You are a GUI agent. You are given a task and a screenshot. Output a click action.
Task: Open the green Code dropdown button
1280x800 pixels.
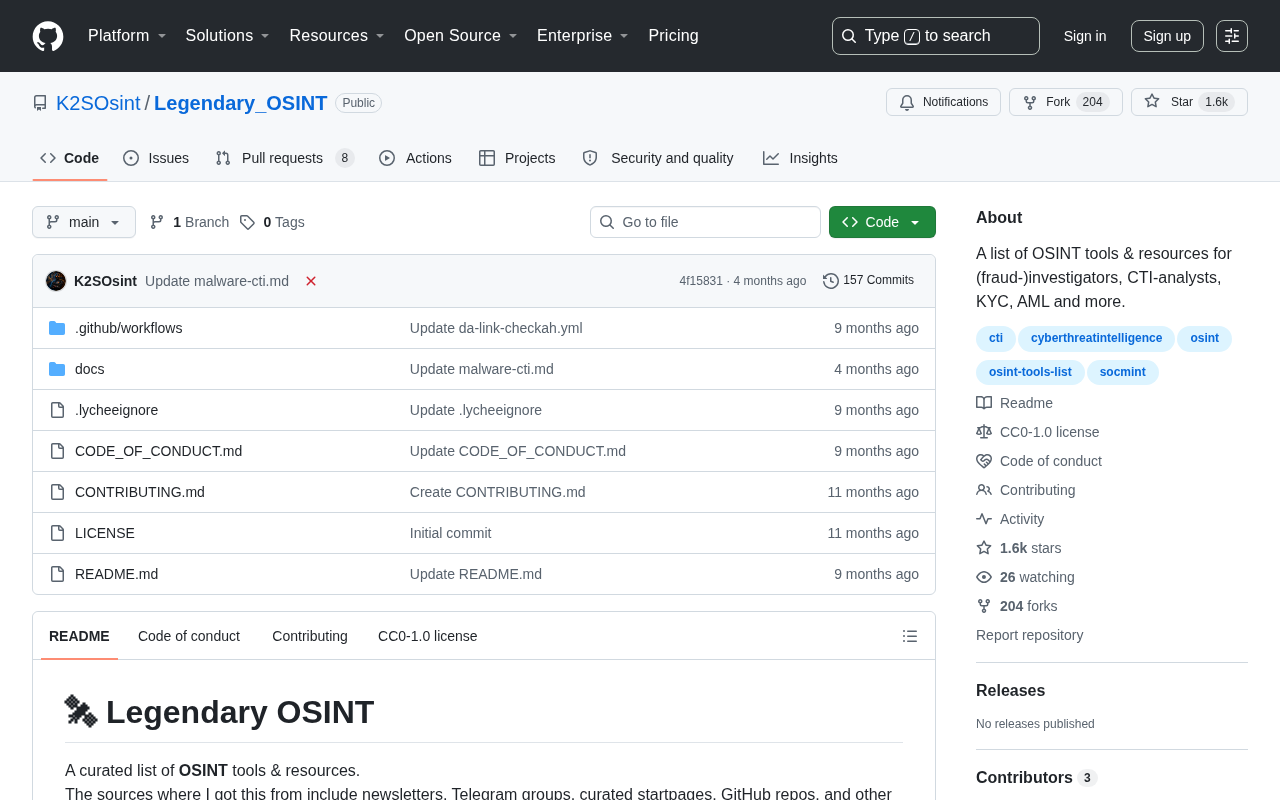[x=882, y=222]
